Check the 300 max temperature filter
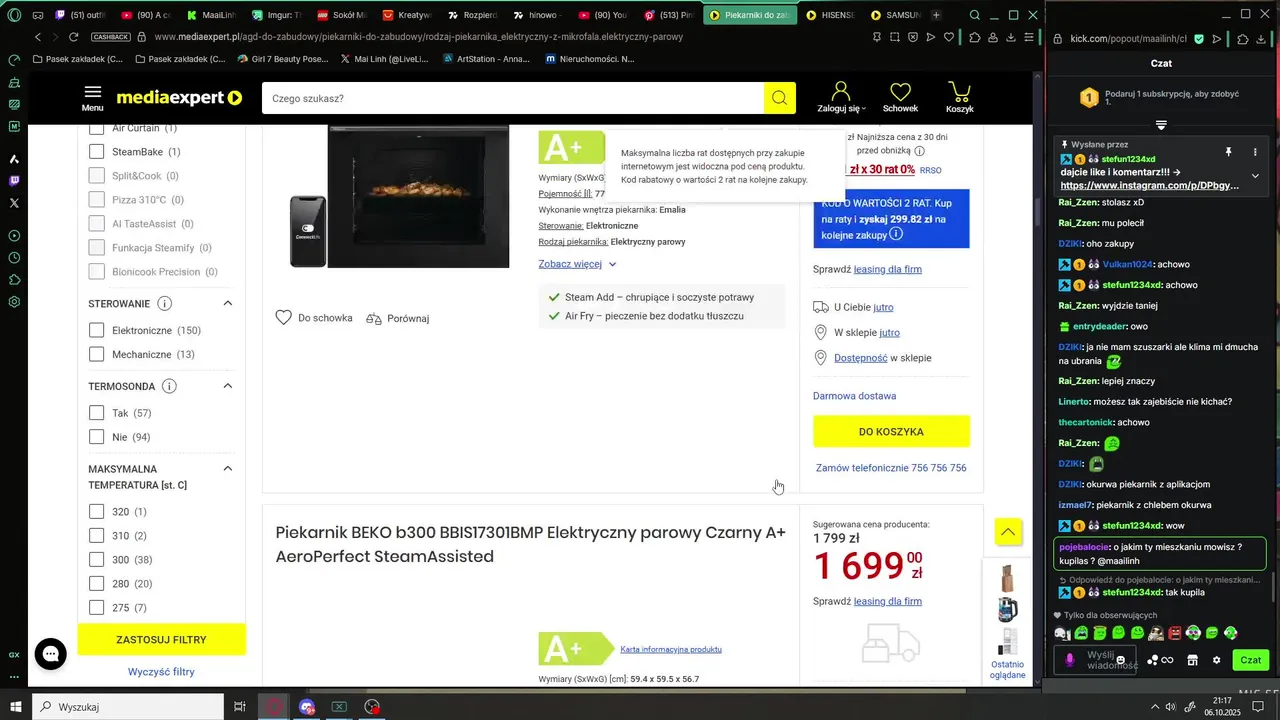The width and height of the screenshot is (1280, 720). point(97,560)
